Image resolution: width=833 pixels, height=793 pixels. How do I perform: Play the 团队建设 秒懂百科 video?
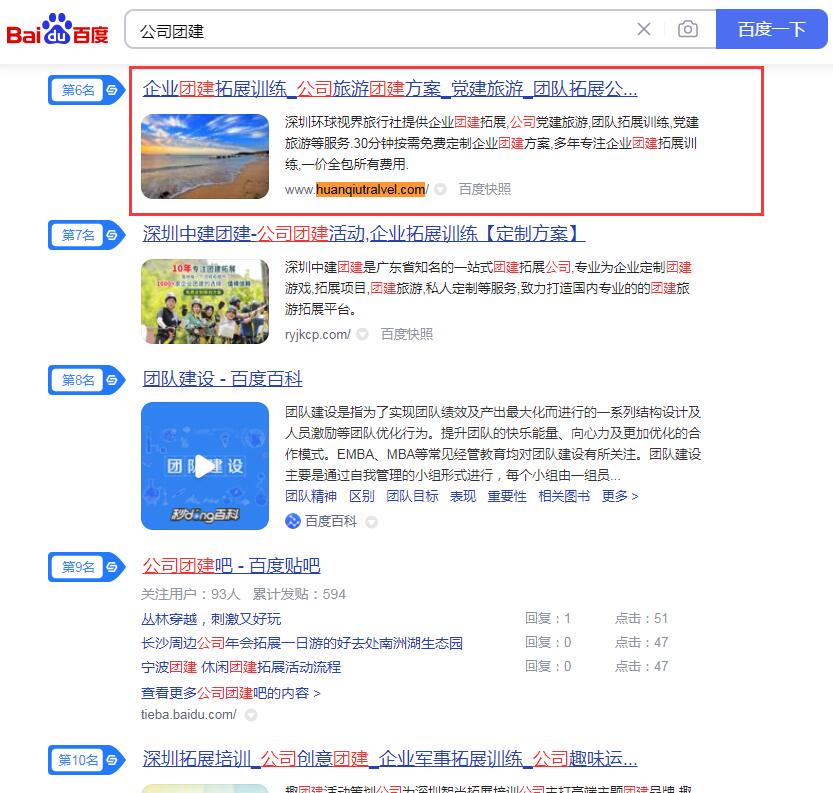[x=205, y=466]
